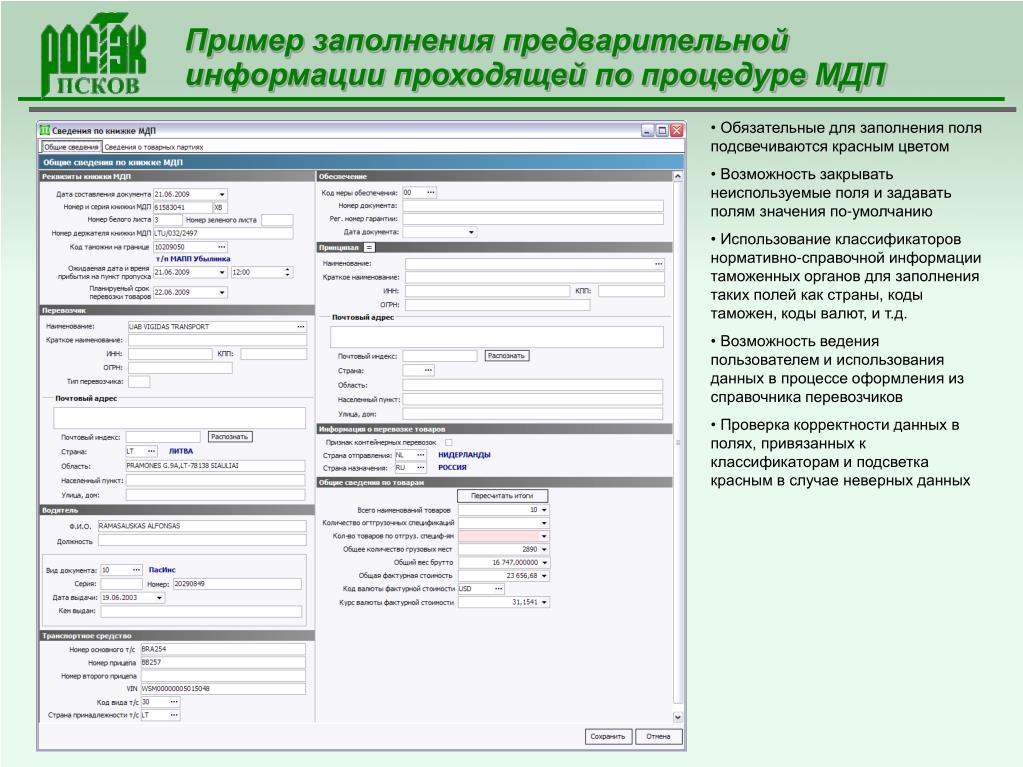Click the Номер белого листа field
The height and width of the screenshot is (767, 1023).
coord(167,220)
